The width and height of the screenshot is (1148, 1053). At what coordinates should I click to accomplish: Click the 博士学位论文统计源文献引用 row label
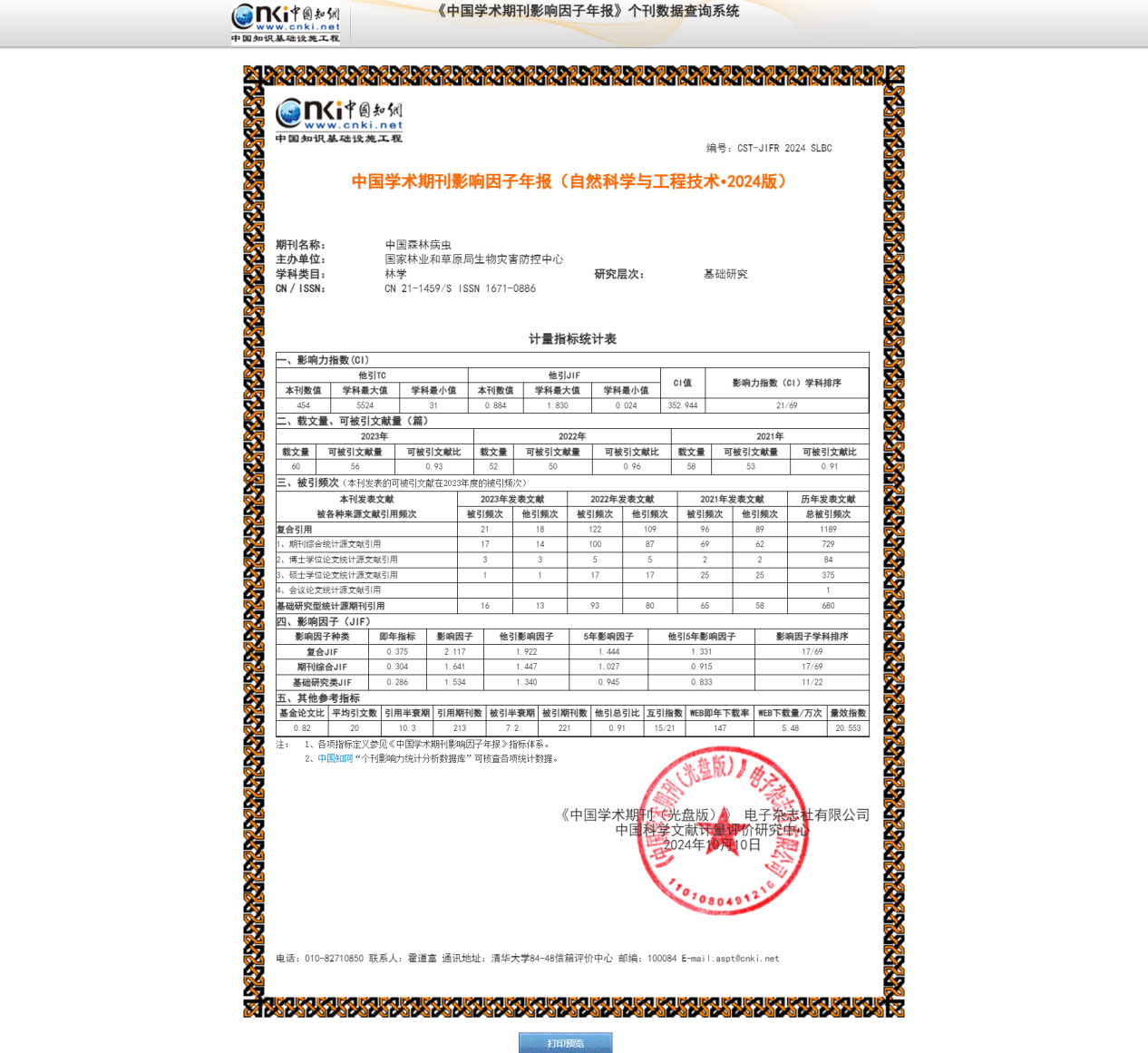336,560
